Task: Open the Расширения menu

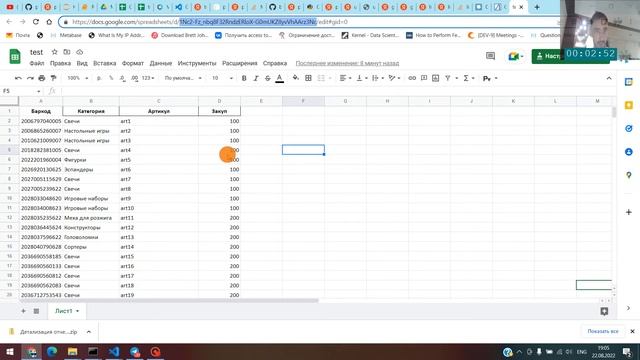Action: [240, 63]
